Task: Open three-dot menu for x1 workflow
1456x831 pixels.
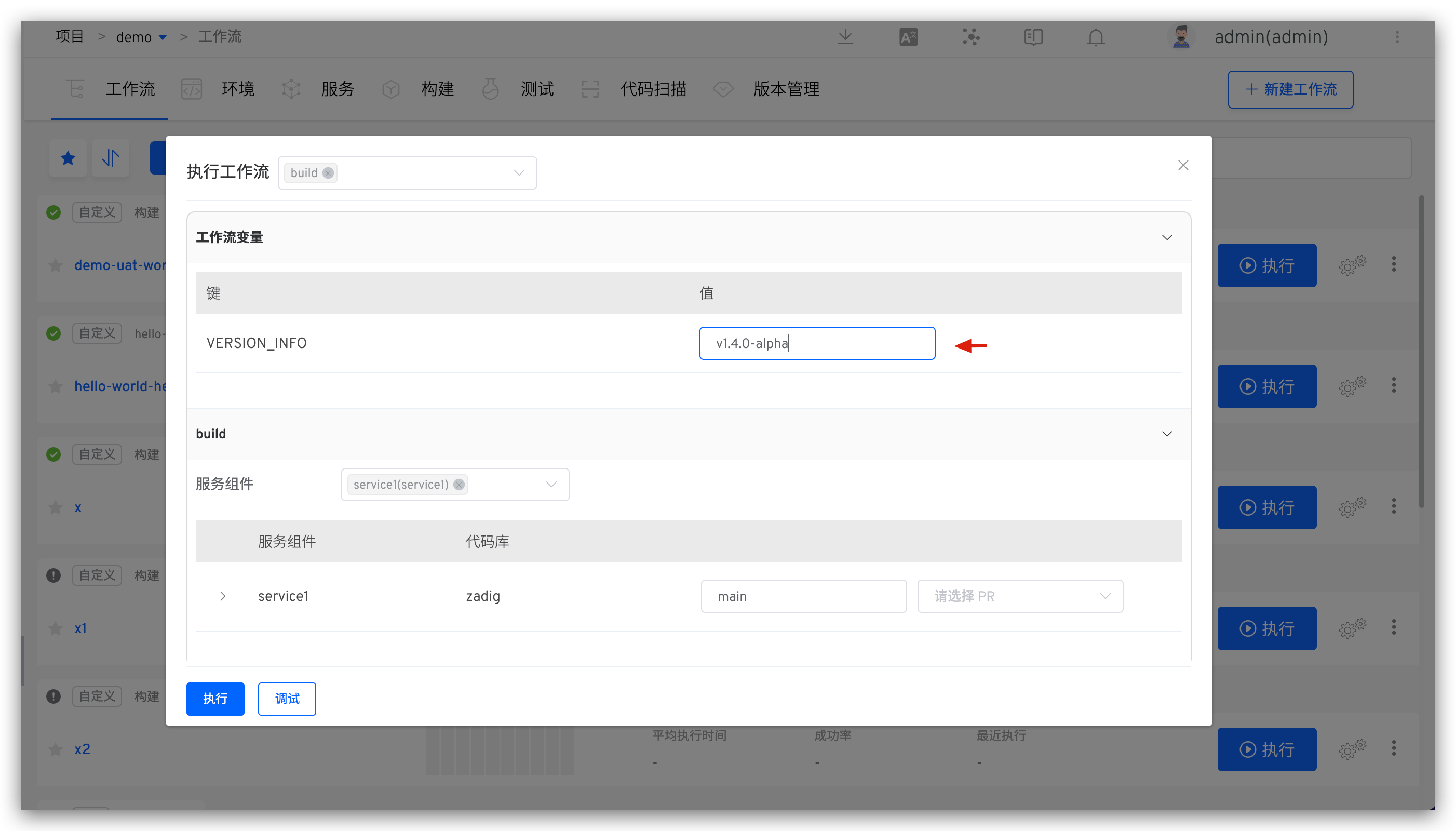Action: tap(1394, 627)
